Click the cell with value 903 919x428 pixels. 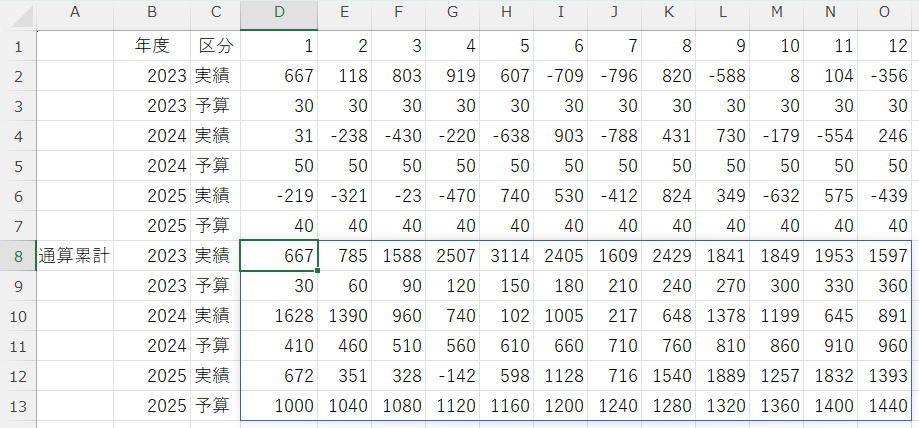(560, 136)
